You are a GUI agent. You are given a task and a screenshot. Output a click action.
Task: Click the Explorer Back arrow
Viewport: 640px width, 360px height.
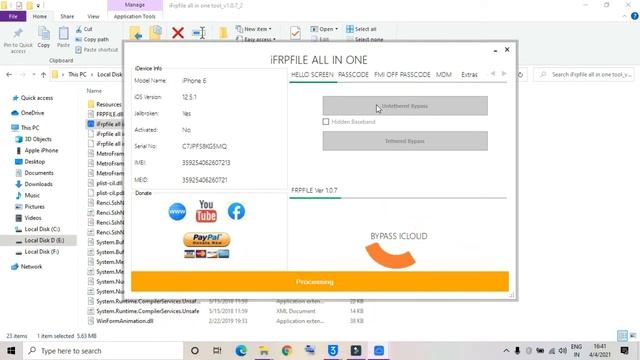point(9,75)
